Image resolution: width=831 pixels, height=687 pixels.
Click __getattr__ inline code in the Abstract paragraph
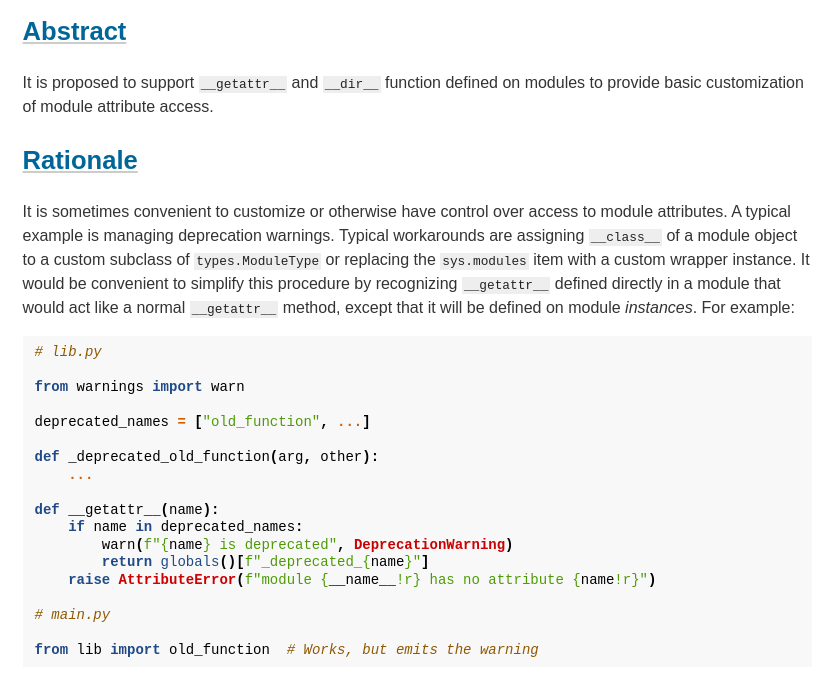tap(242, 84)
